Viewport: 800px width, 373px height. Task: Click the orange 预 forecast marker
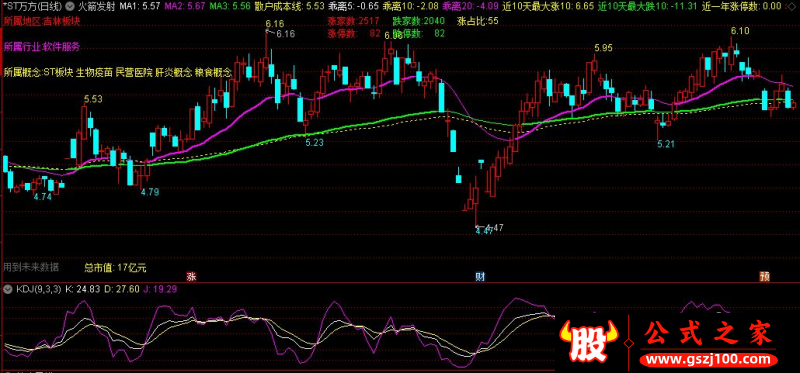pos(765,277)
